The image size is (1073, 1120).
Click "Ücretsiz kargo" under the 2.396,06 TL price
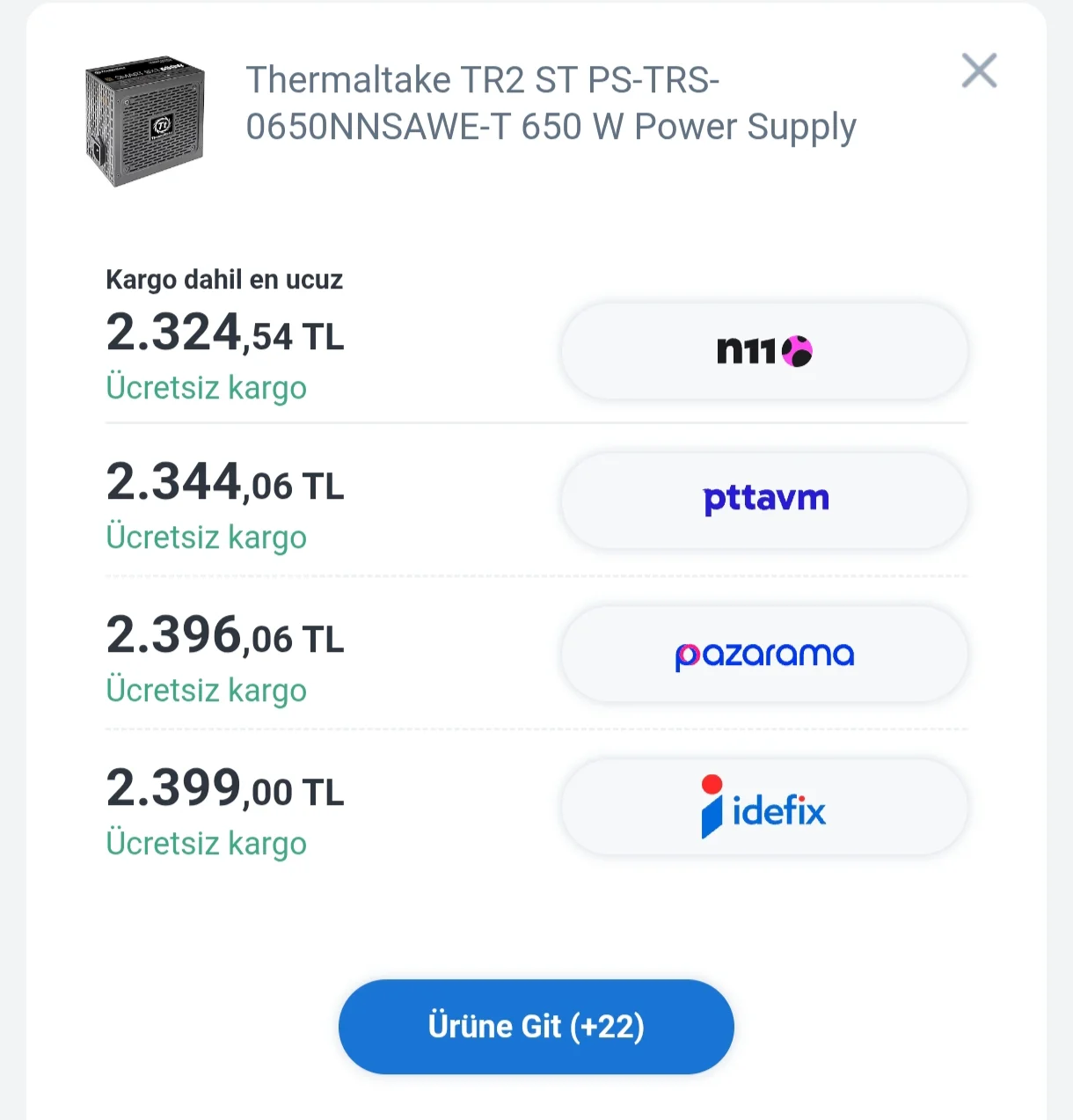[206, 691]
